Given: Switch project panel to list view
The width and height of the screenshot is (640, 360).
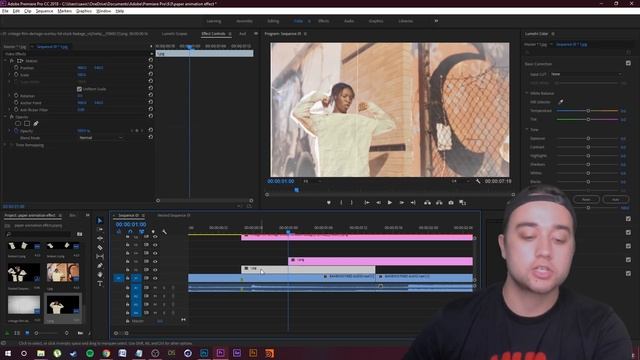Looking at the screenshot, I should pyautogui.click(x=17, y=333).
